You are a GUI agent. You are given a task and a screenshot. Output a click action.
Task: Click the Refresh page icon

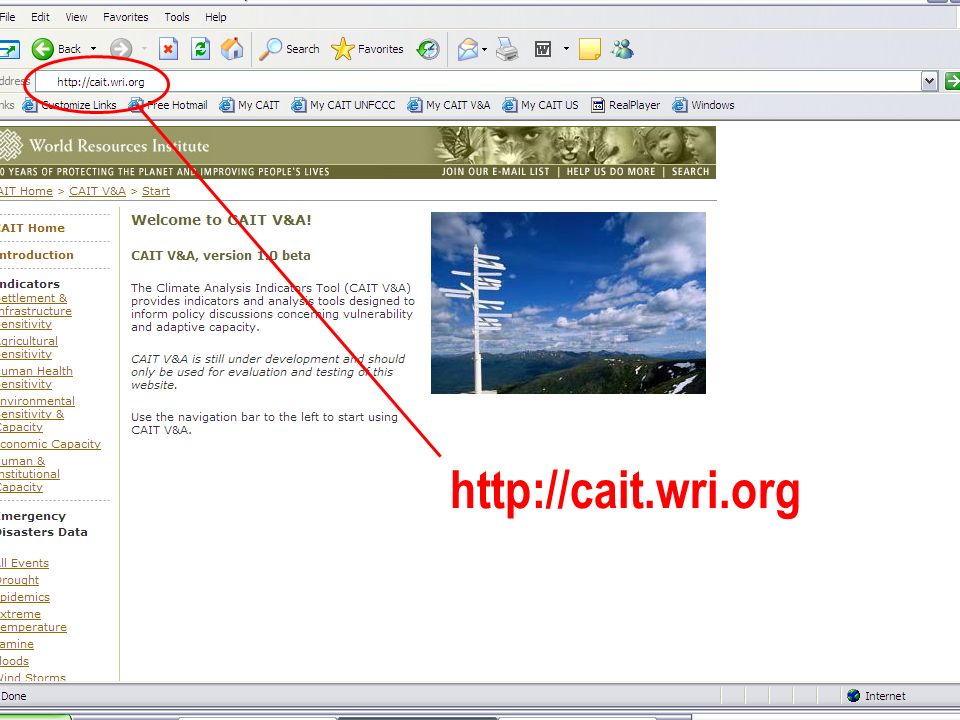tap(200, 49)
